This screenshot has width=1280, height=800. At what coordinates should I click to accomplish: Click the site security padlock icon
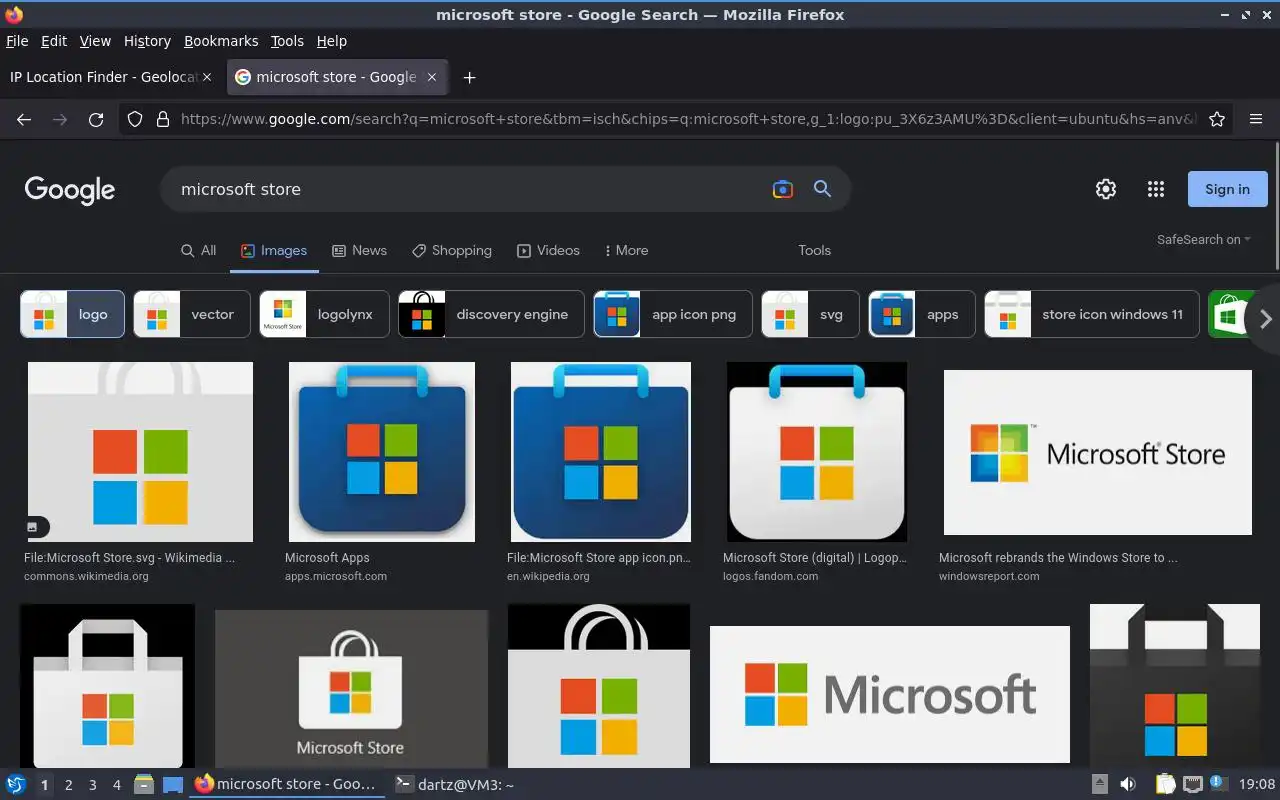162,119
